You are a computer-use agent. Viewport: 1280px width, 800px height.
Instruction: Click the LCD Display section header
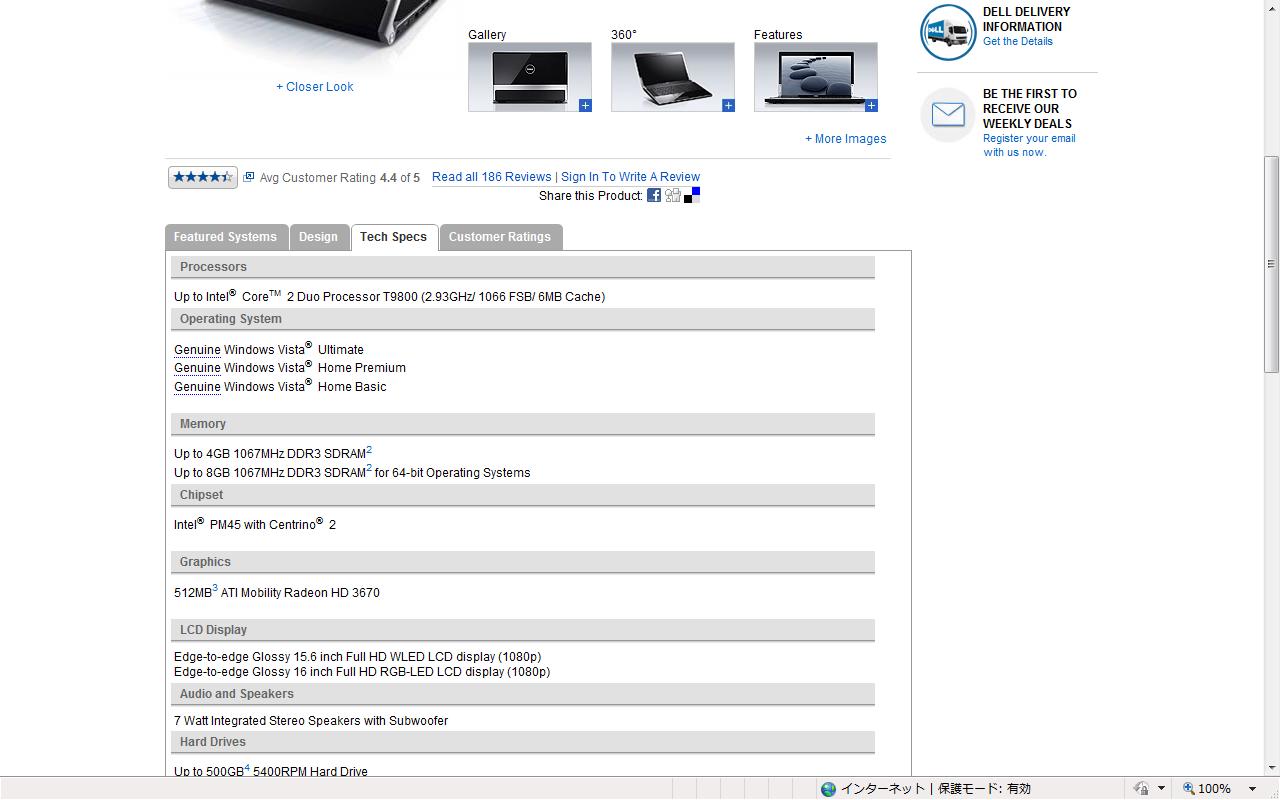pyautogui.click(x=523, y=630)
